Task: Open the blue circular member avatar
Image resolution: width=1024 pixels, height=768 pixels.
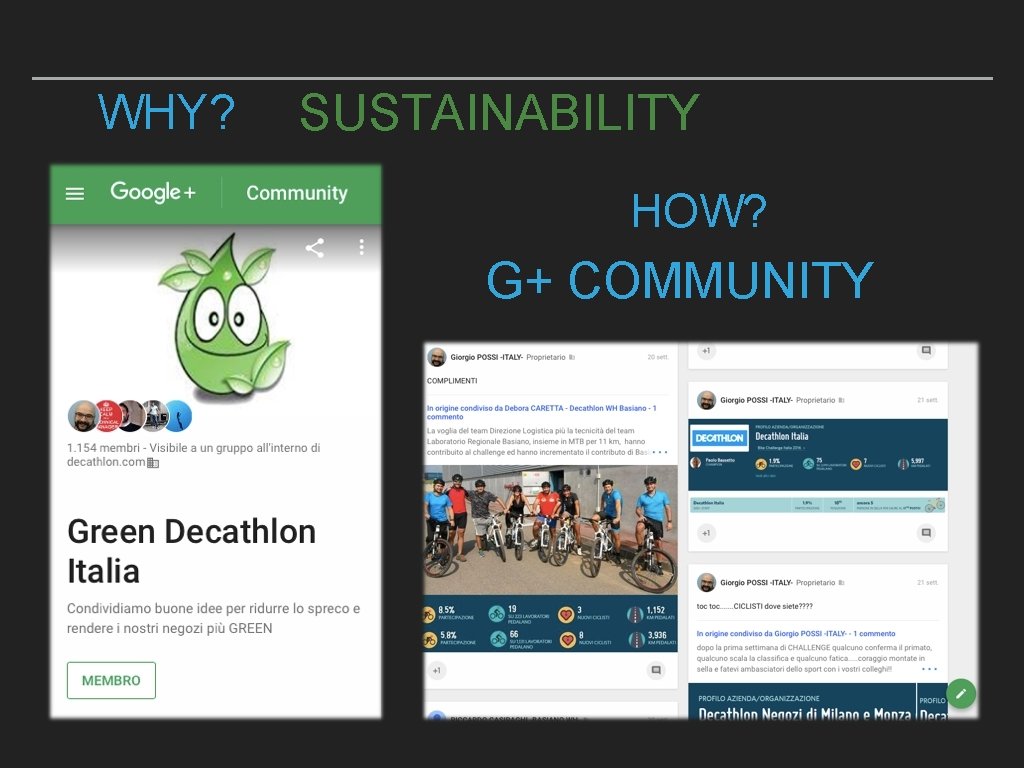Action: 179,416
